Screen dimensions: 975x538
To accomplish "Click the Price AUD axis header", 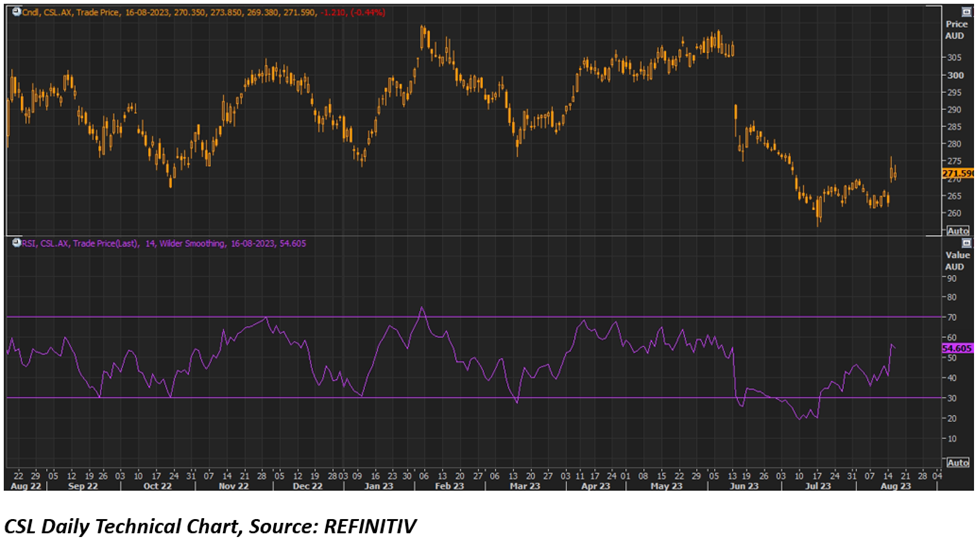I will (x=955, y=28).
